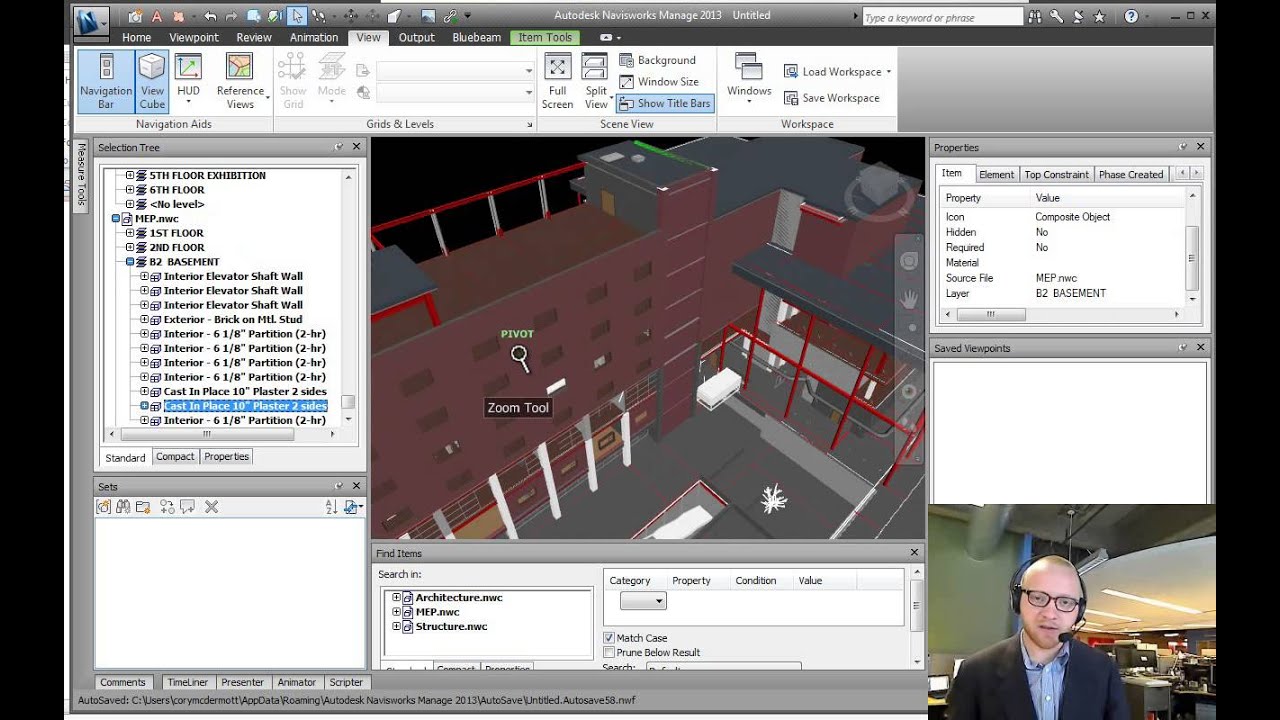
Task: Toggle the View Cube button
Action: click(x=152, y=81)
